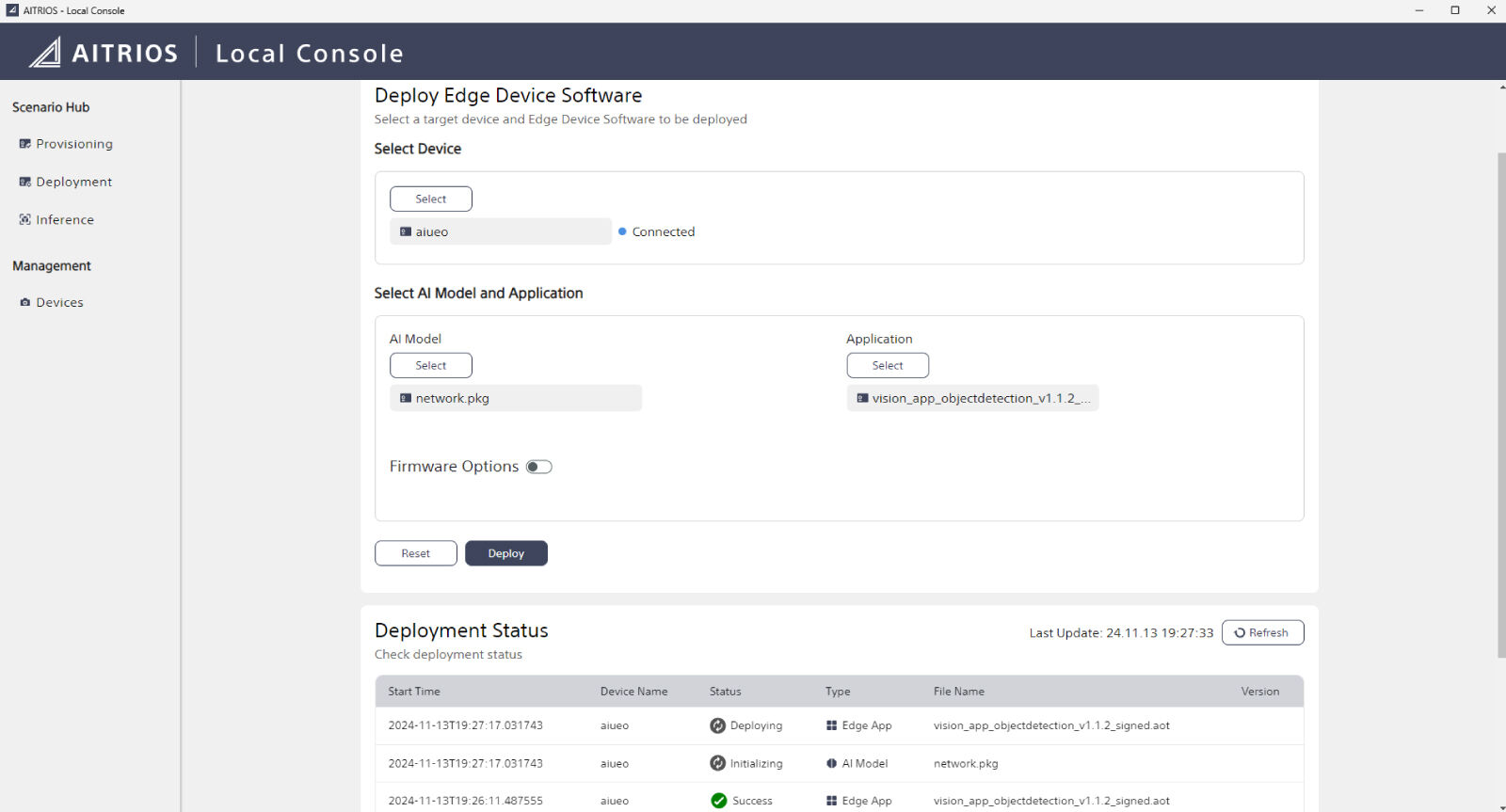The width and height of the screenshot is (1506, 812).
Task: Click the Type column header
Action: (x=838, y=692)
